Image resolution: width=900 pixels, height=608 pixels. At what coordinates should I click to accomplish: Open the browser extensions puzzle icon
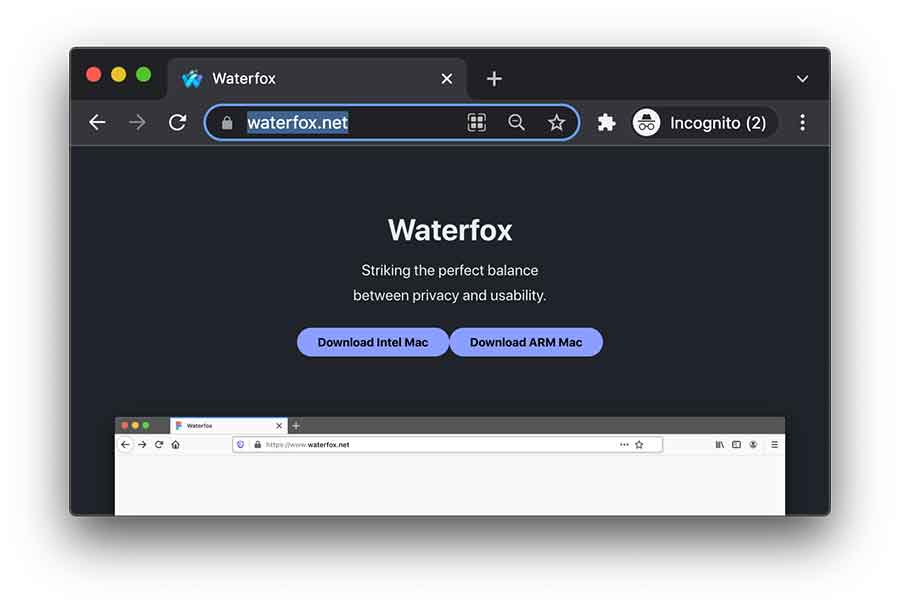(606, 122)
